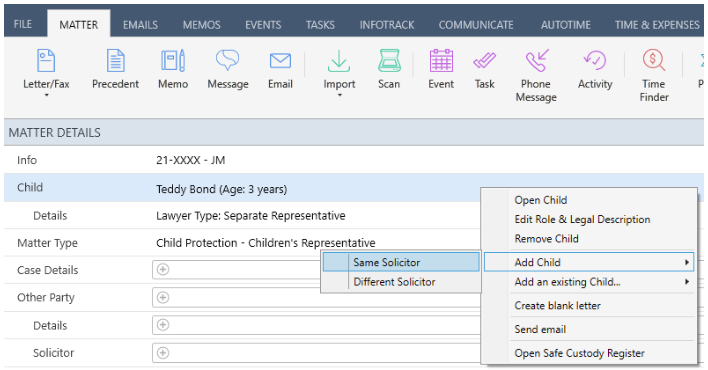Image resolution: width=708 pixels, height=370 pixels.
Task: Select Same Solicitor option
Action: [x=401, y=262]
